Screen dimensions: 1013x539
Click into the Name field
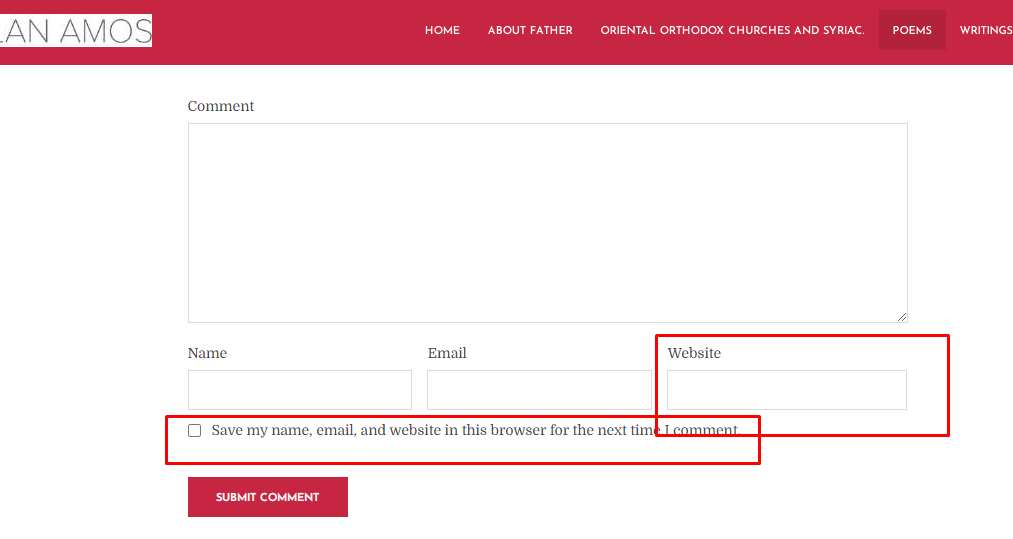click(x=300, y=390)
